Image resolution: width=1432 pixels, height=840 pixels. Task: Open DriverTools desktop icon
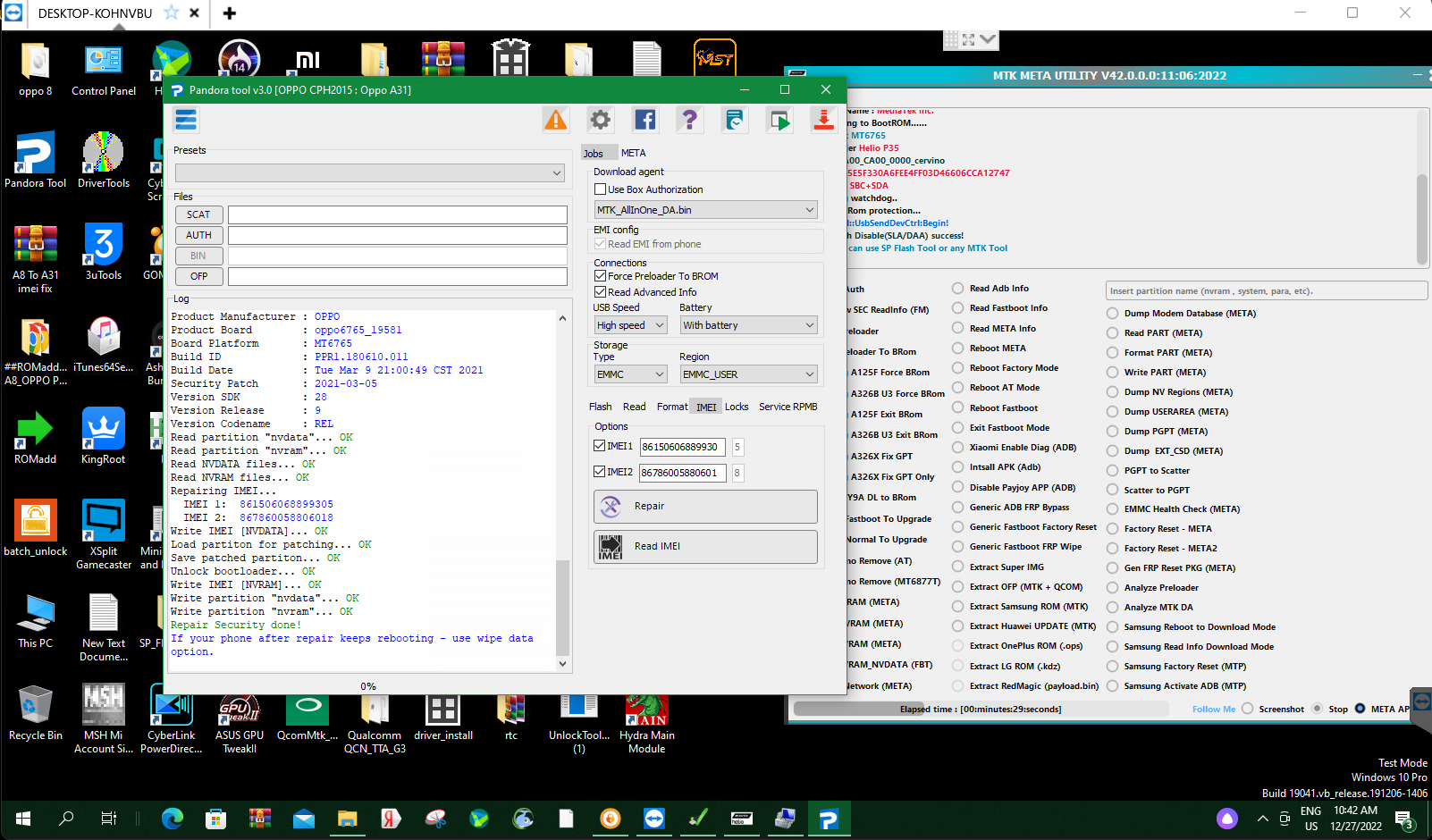104,160
